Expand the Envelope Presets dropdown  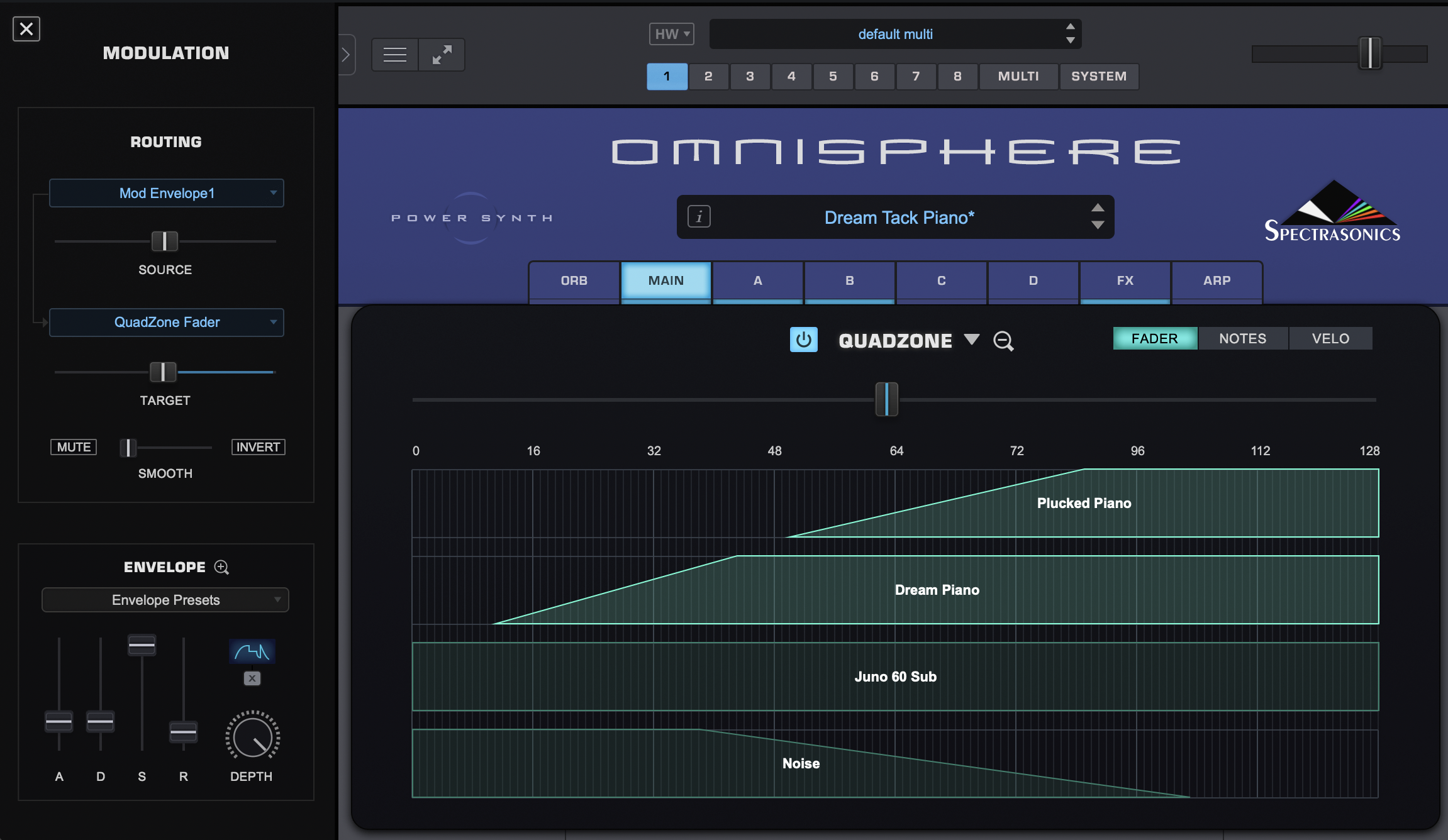coord(165,600)
